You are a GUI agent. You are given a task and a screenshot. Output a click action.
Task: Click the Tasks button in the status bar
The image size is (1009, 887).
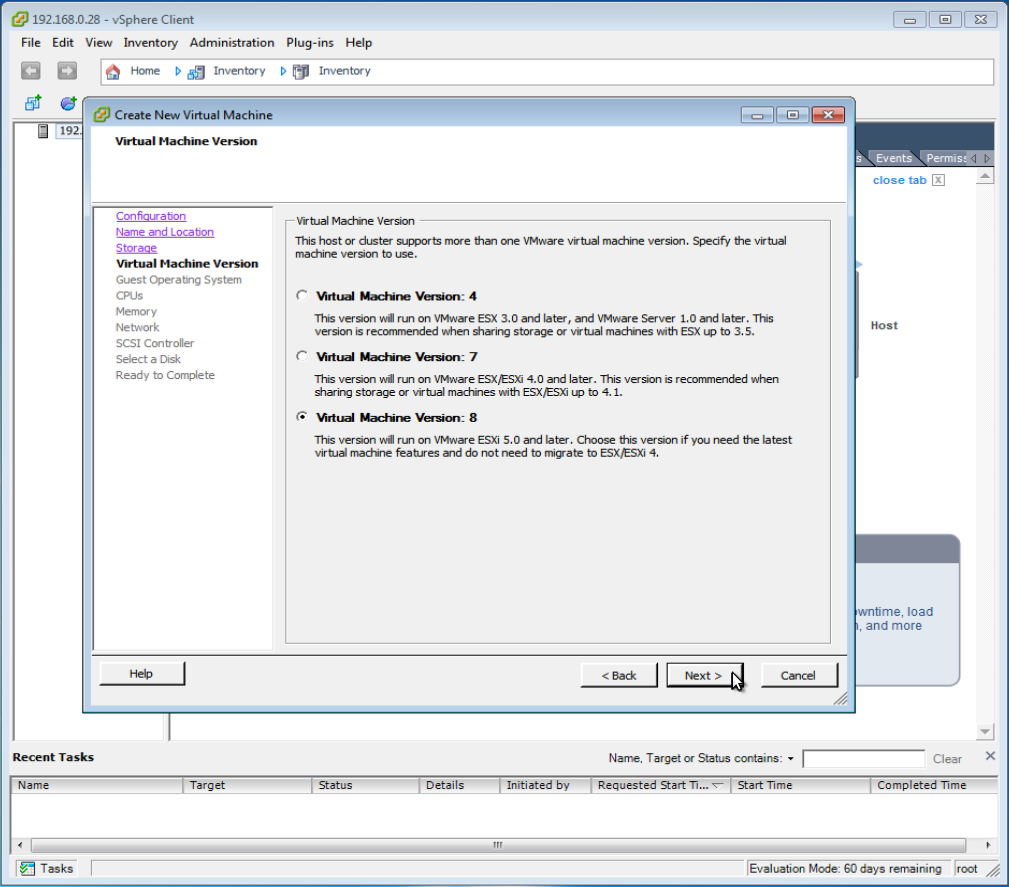45,869
